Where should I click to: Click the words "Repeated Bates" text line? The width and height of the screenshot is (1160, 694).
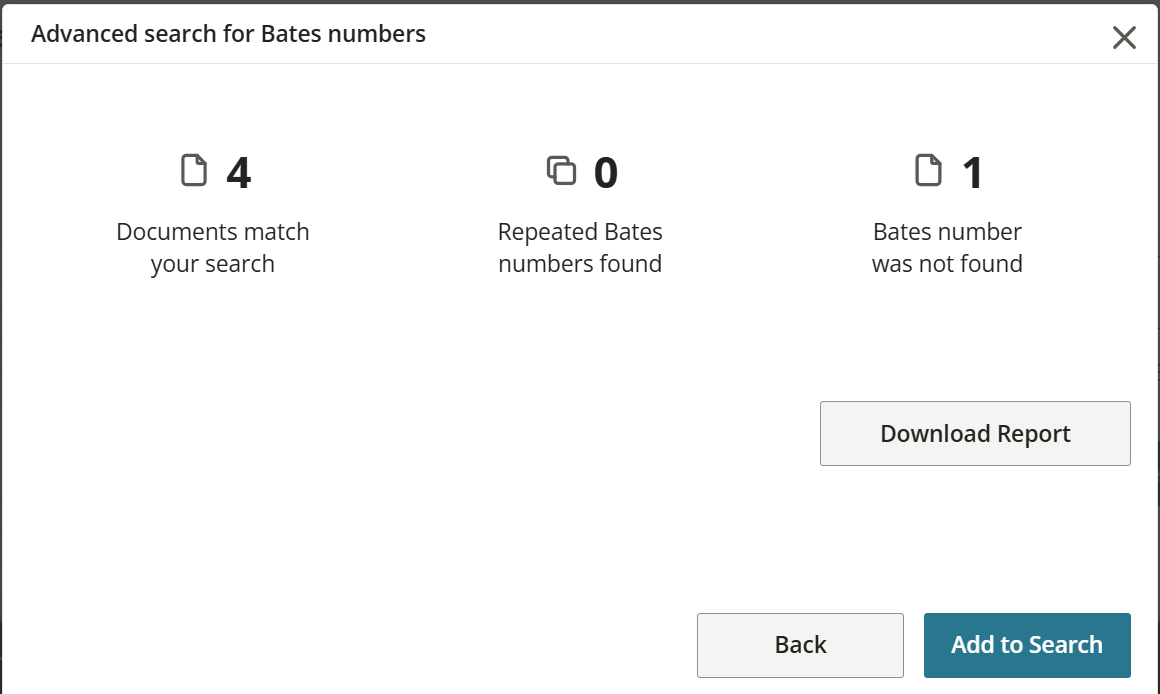point(580,232)
